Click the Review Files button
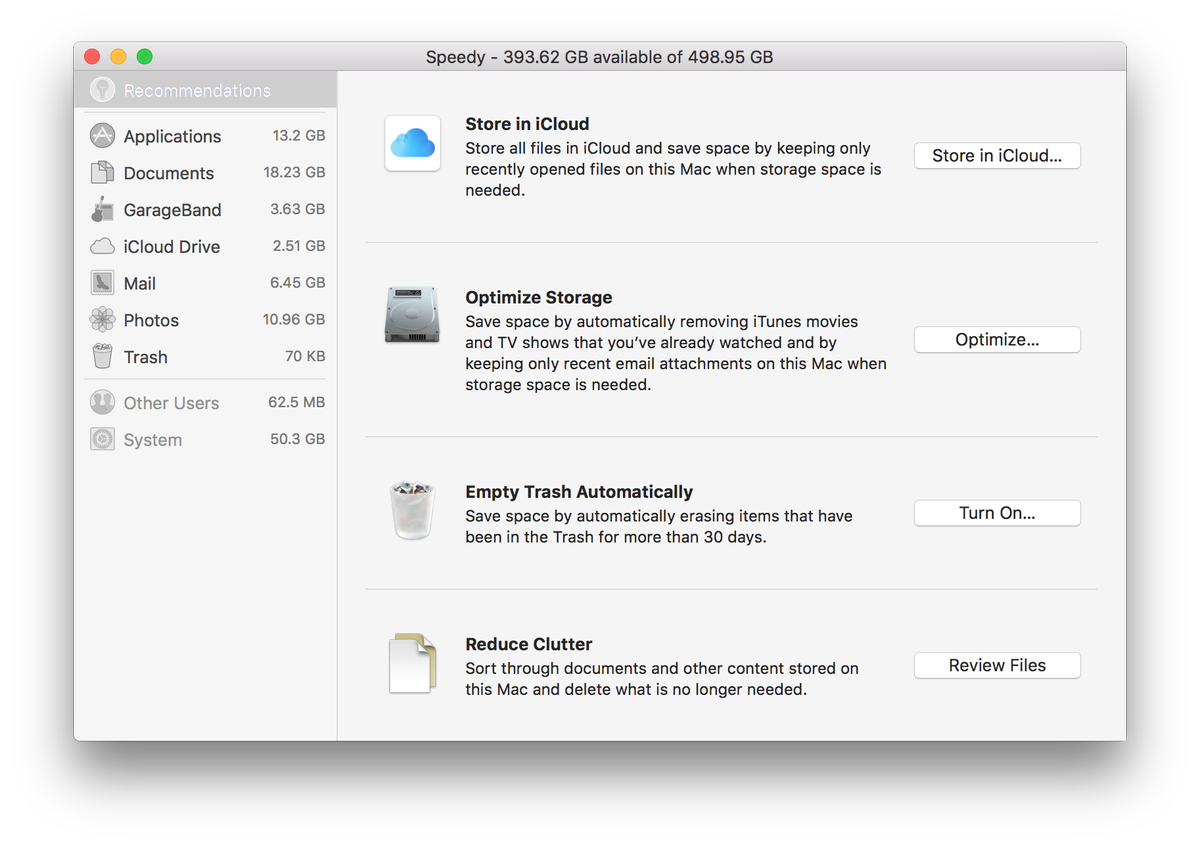Viewport: 1200px width, 846px height. (997, 665)
